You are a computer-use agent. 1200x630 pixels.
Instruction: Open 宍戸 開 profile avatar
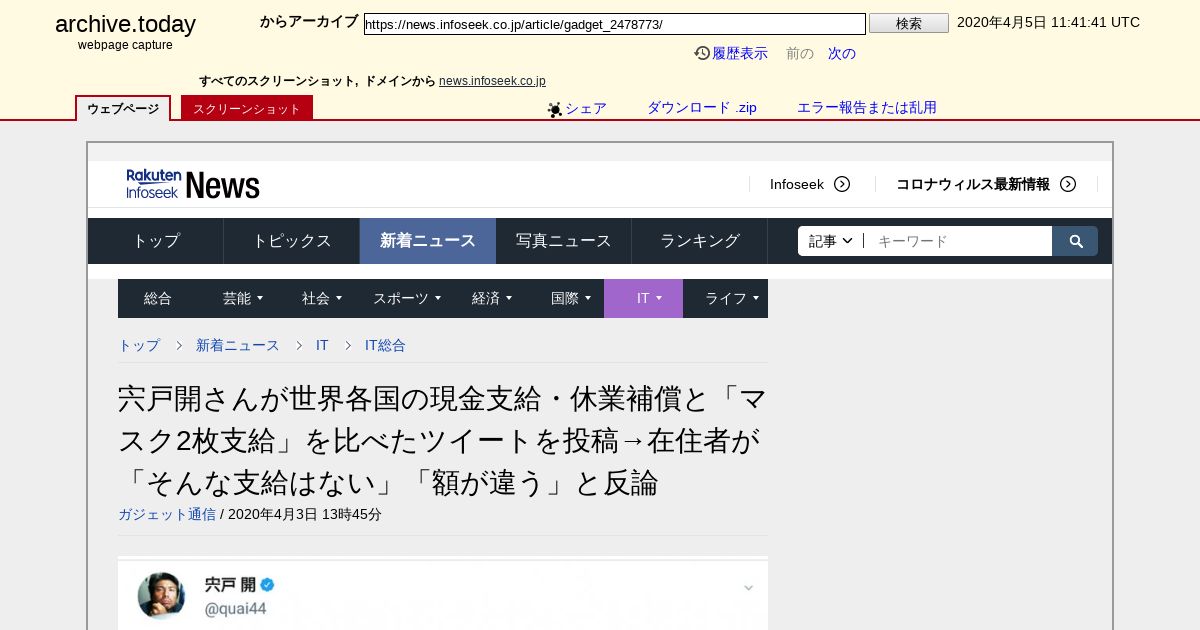point(161,596)
